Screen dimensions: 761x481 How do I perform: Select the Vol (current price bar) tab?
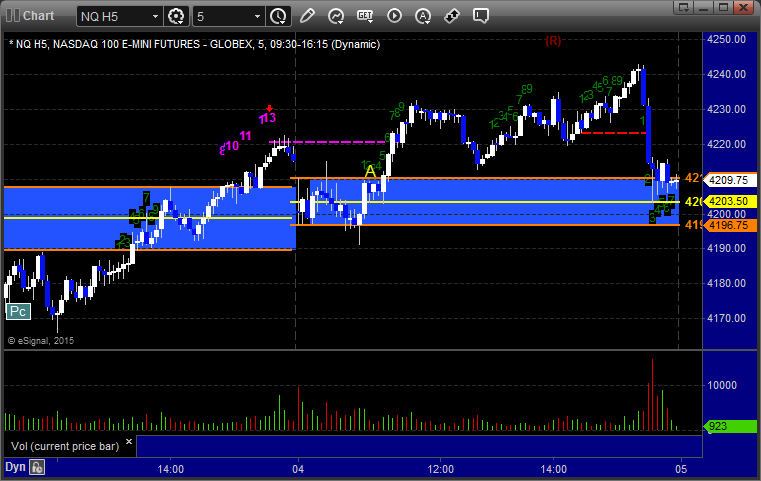[x=65, y=446]
